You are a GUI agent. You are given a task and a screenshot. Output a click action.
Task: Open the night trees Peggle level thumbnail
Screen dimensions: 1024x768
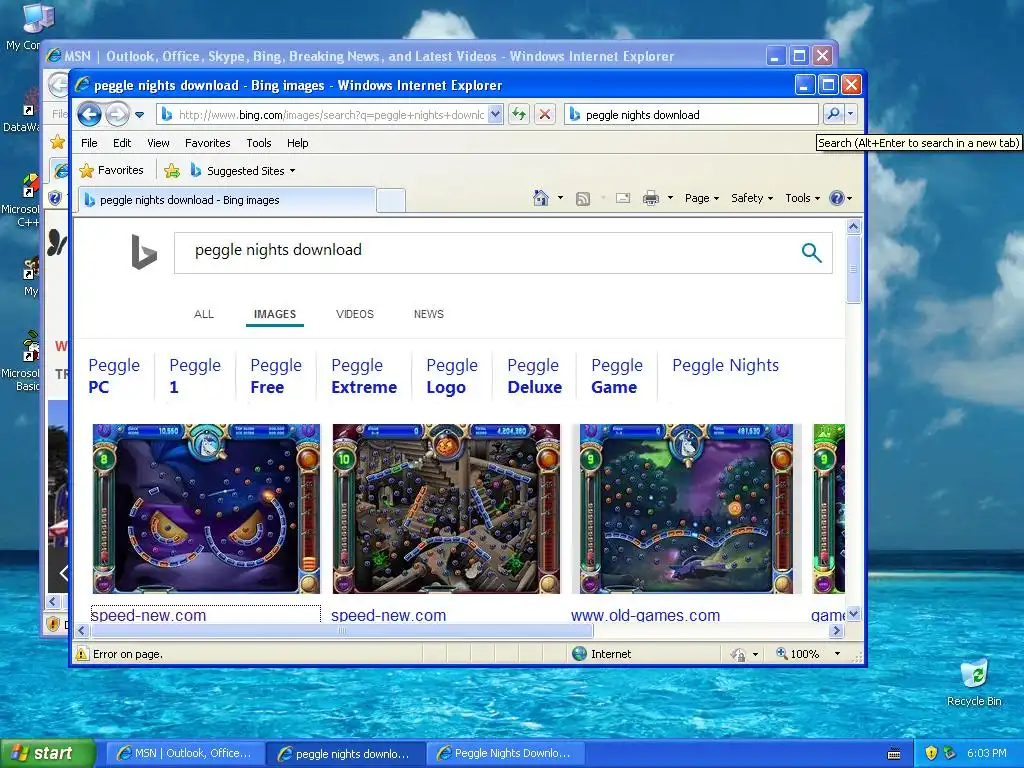686,509
